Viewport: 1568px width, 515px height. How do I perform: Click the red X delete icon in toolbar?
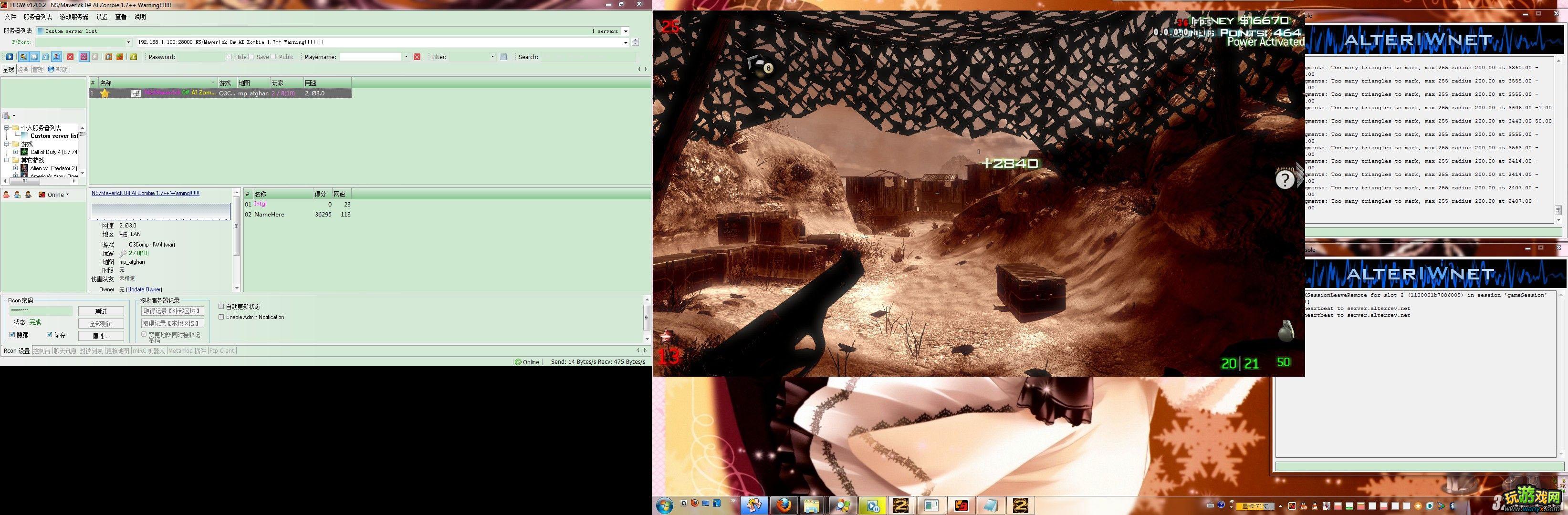(x=70, y=57)
